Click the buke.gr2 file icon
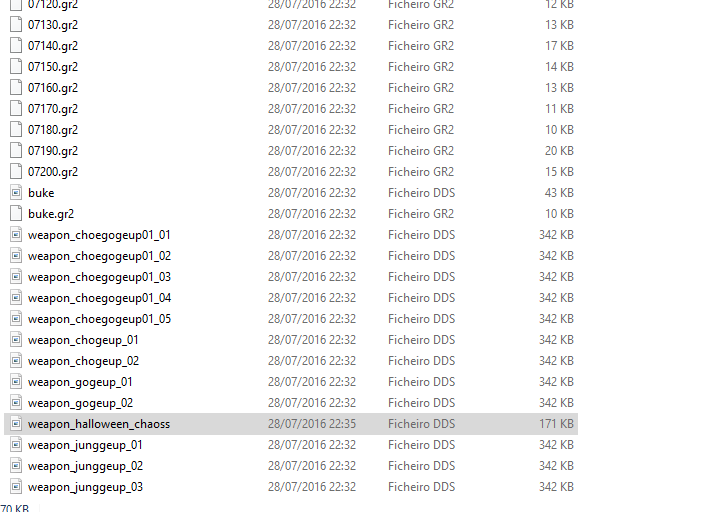This screenshot has width=721, height=512. [16, 213]
